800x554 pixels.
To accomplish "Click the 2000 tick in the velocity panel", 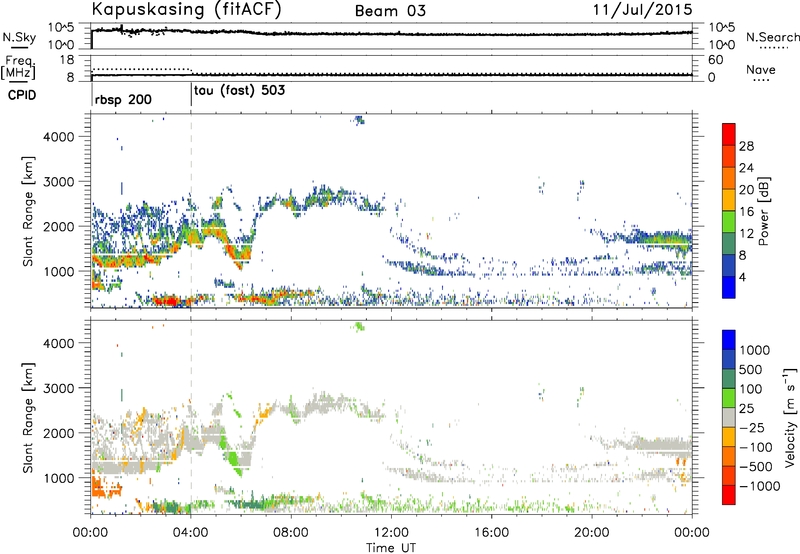I will 59,433.
